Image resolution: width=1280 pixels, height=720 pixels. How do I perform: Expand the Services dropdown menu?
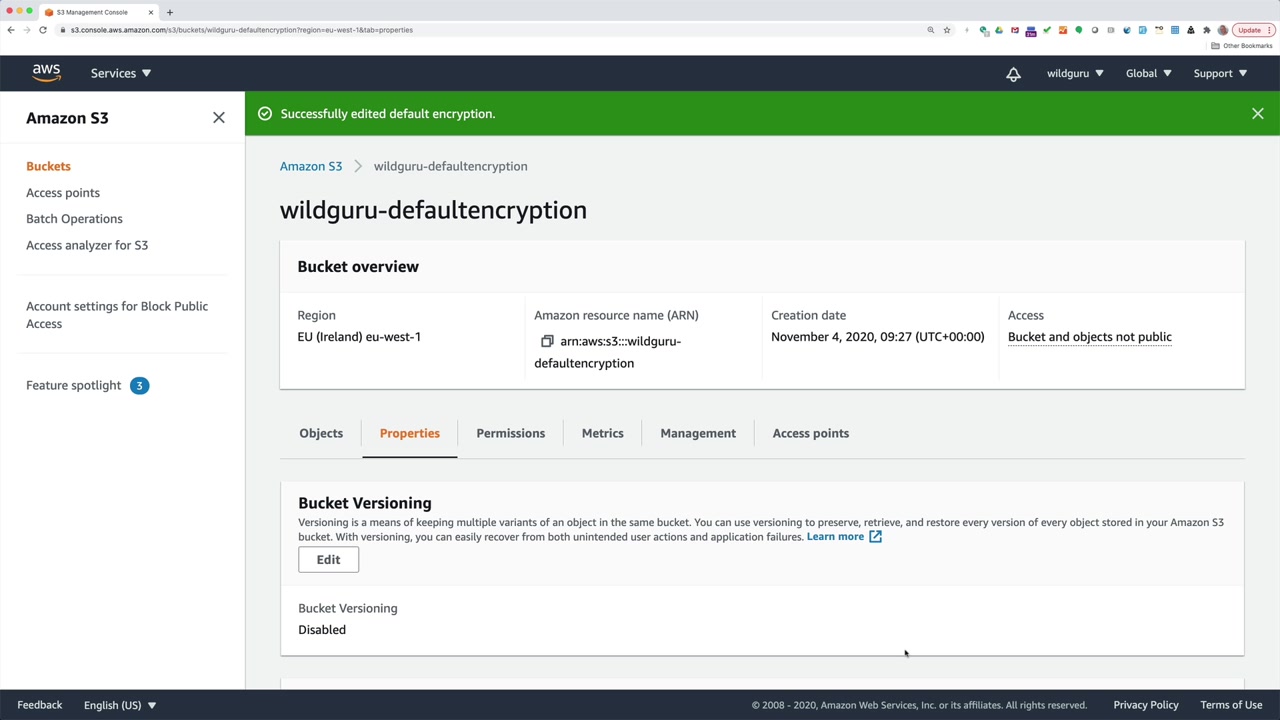coord(120,73)
